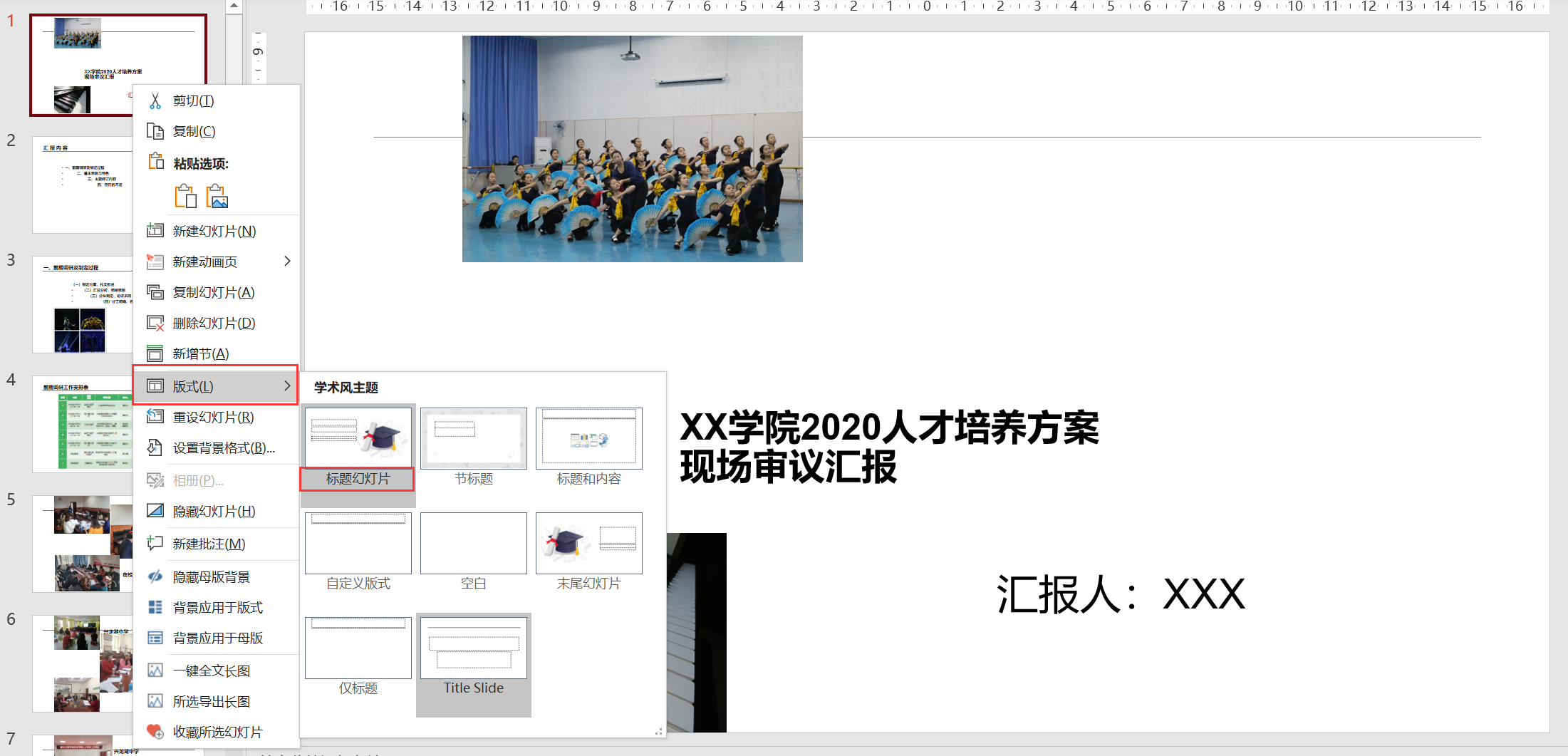1568x756 pixels.
Task: Click the Reset Slide icon
Action: [155, 417]
